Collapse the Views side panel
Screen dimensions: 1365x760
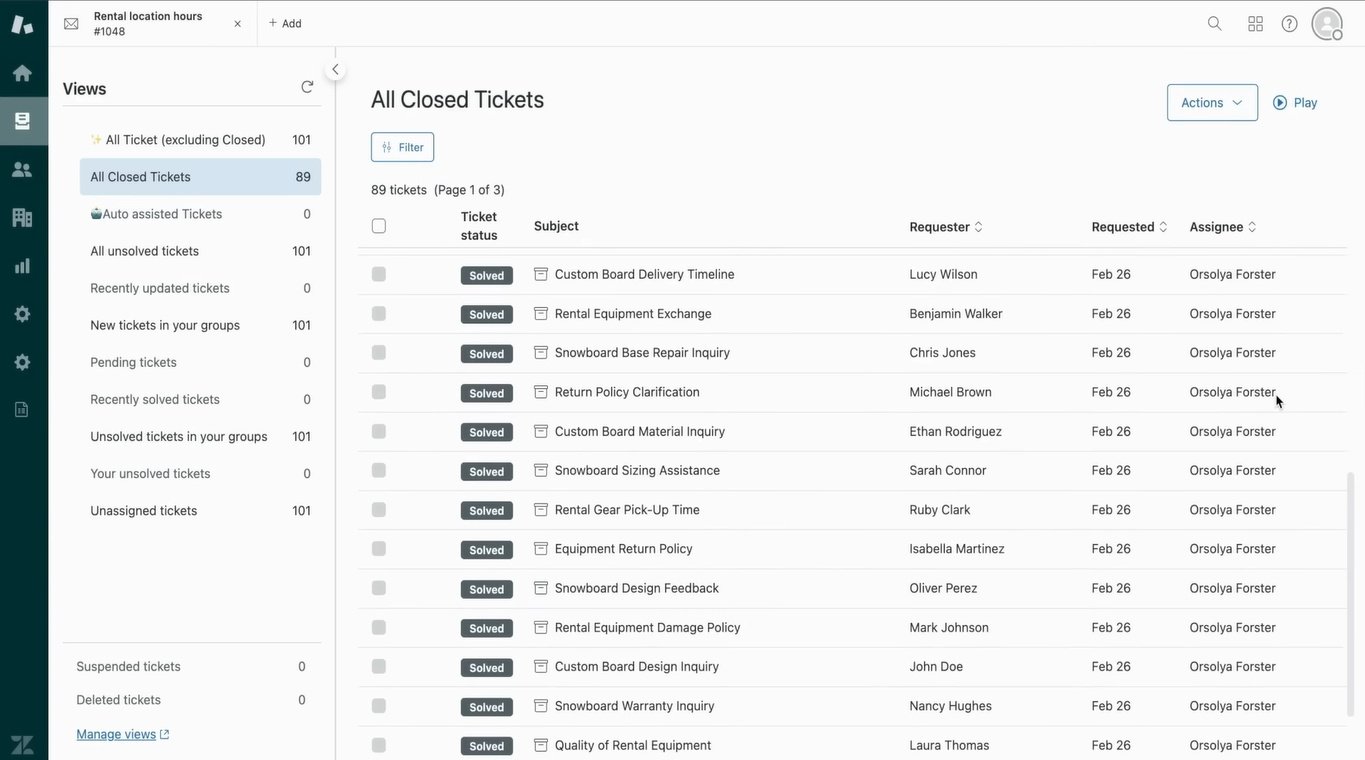point(336,70)
